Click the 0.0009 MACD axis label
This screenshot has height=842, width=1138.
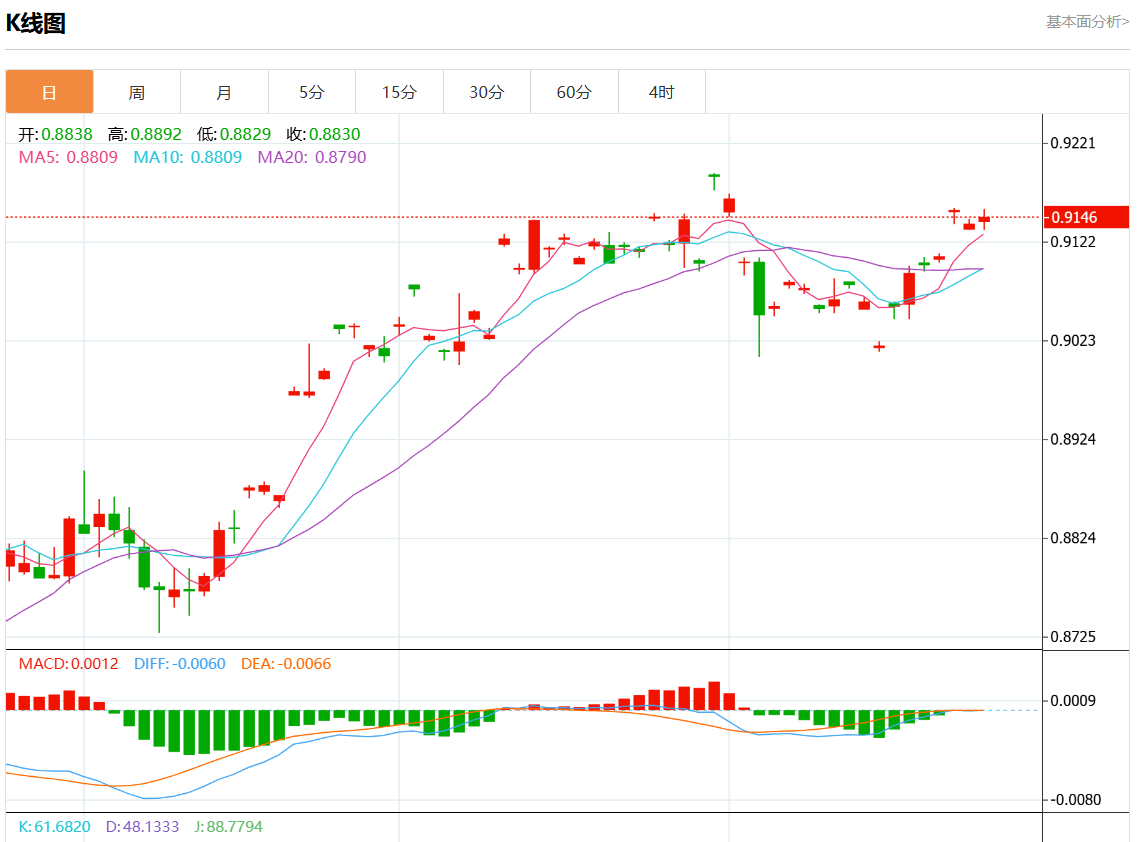coord(1073,700)
